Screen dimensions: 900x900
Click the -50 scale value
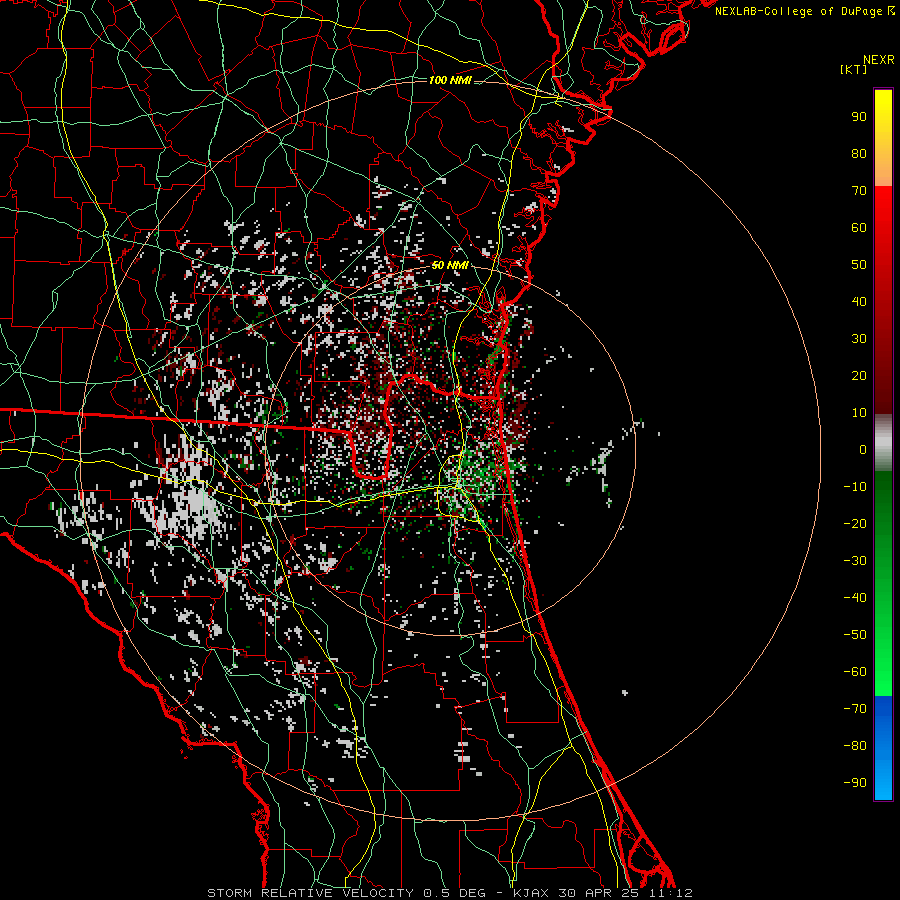tap(855, 635)
